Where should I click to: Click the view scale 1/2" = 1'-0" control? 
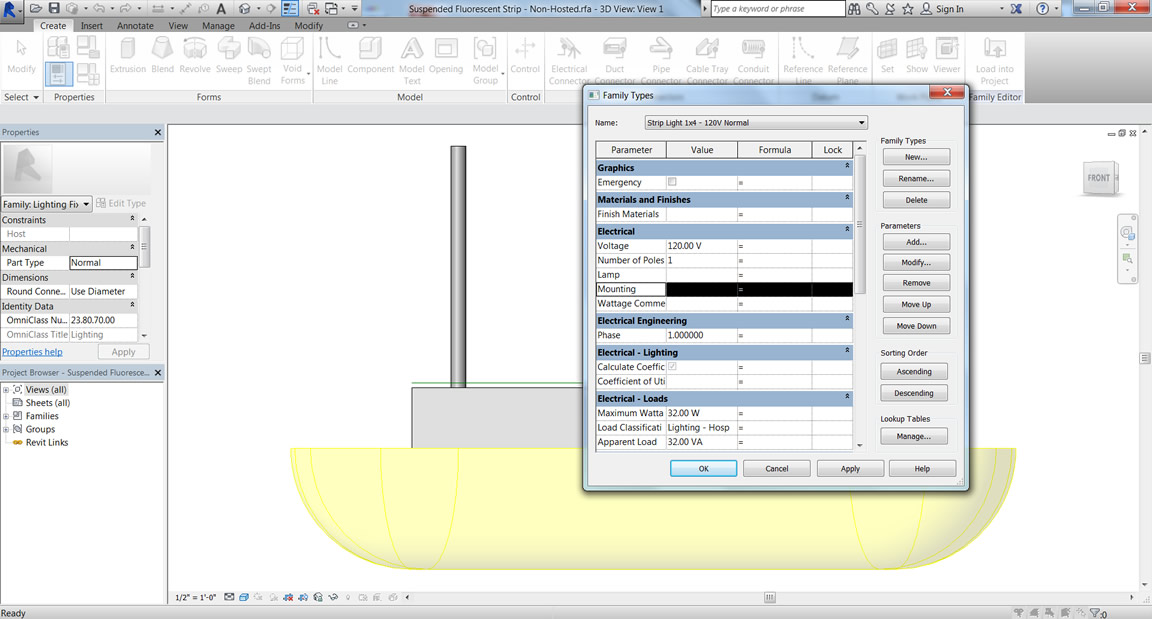195,598
